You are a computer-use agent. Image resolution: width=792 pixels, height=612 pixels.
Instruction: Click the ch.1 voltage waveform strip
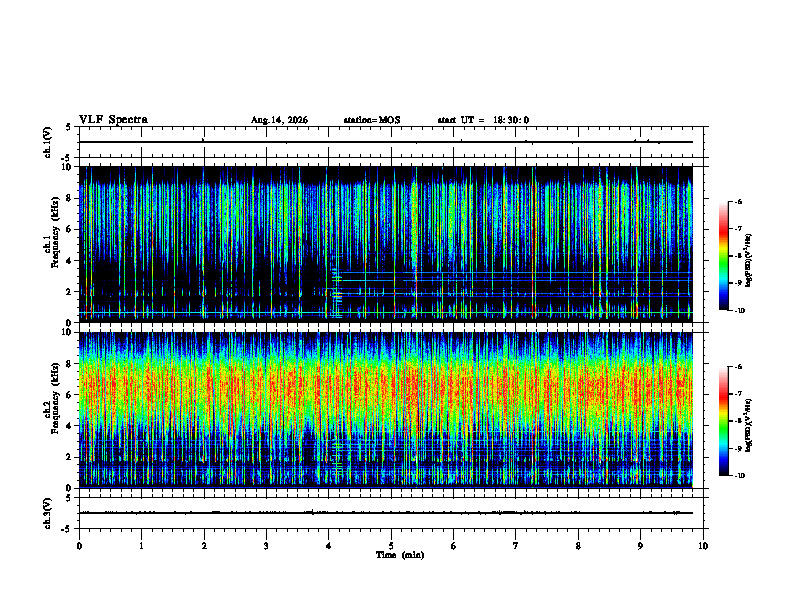[391, 142]
